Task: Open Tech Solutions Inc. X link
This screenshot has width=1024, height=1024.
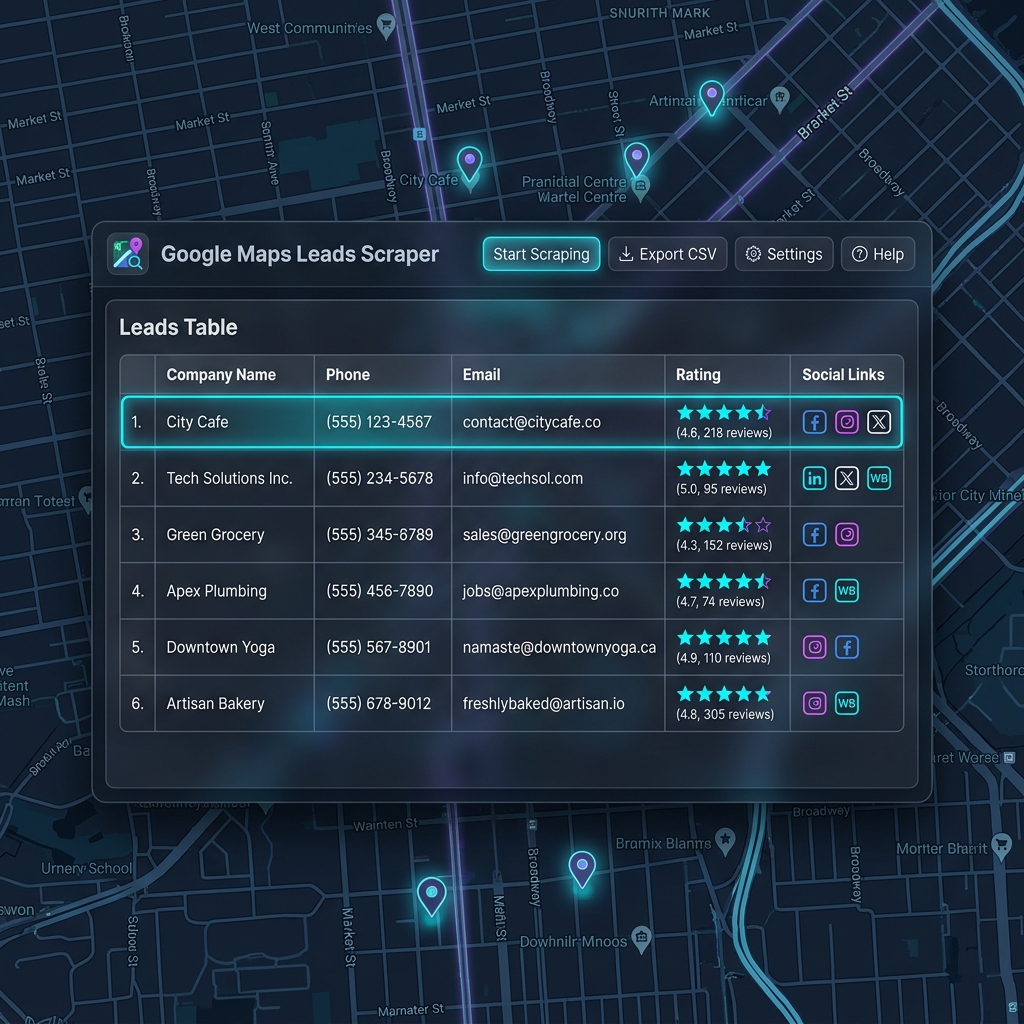Action: (847, 478)
